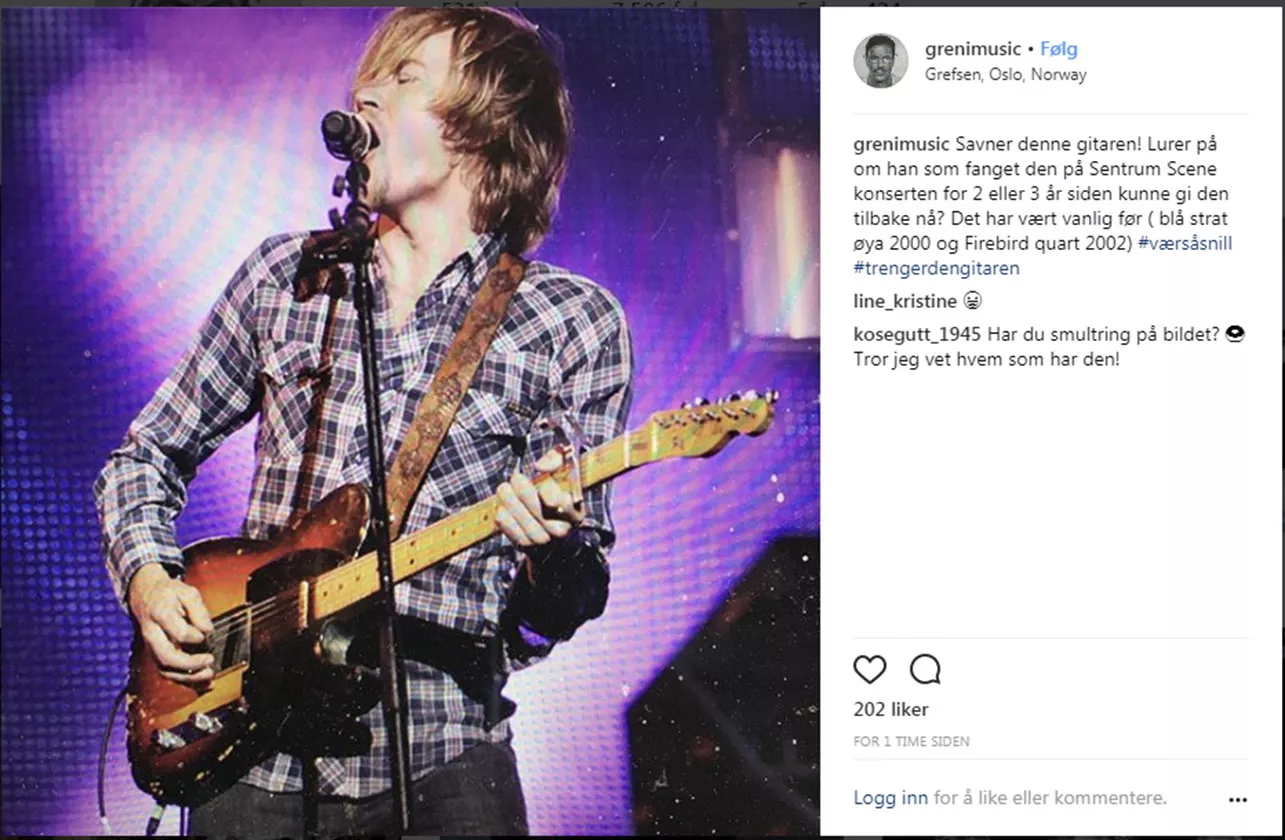Screen dimensions: 1285x840
Task: Click the Følg button to follow grenimusic
Action: click(1057, 48)
